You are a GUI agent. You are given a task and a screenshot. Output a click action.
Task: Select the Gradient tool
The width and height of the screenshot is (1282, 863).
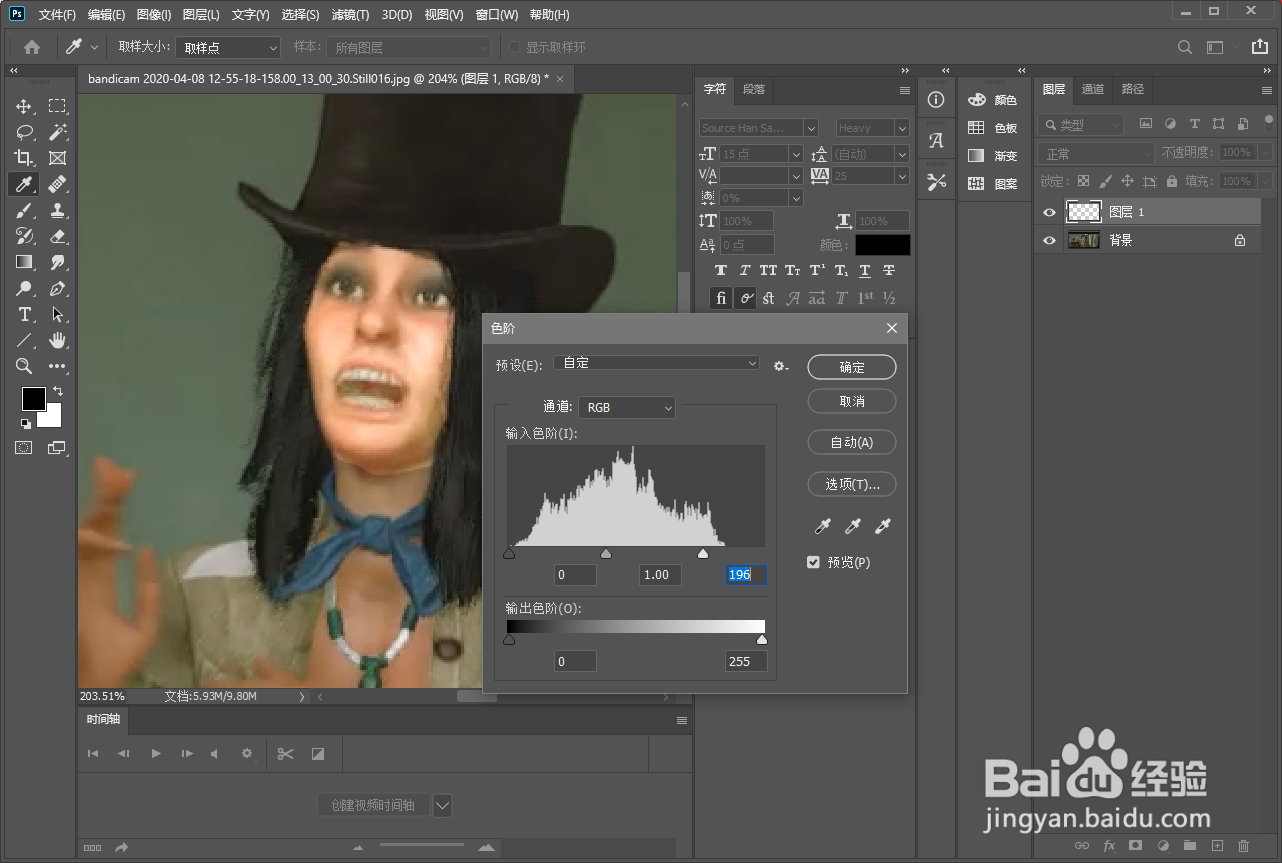coord(24,262)
